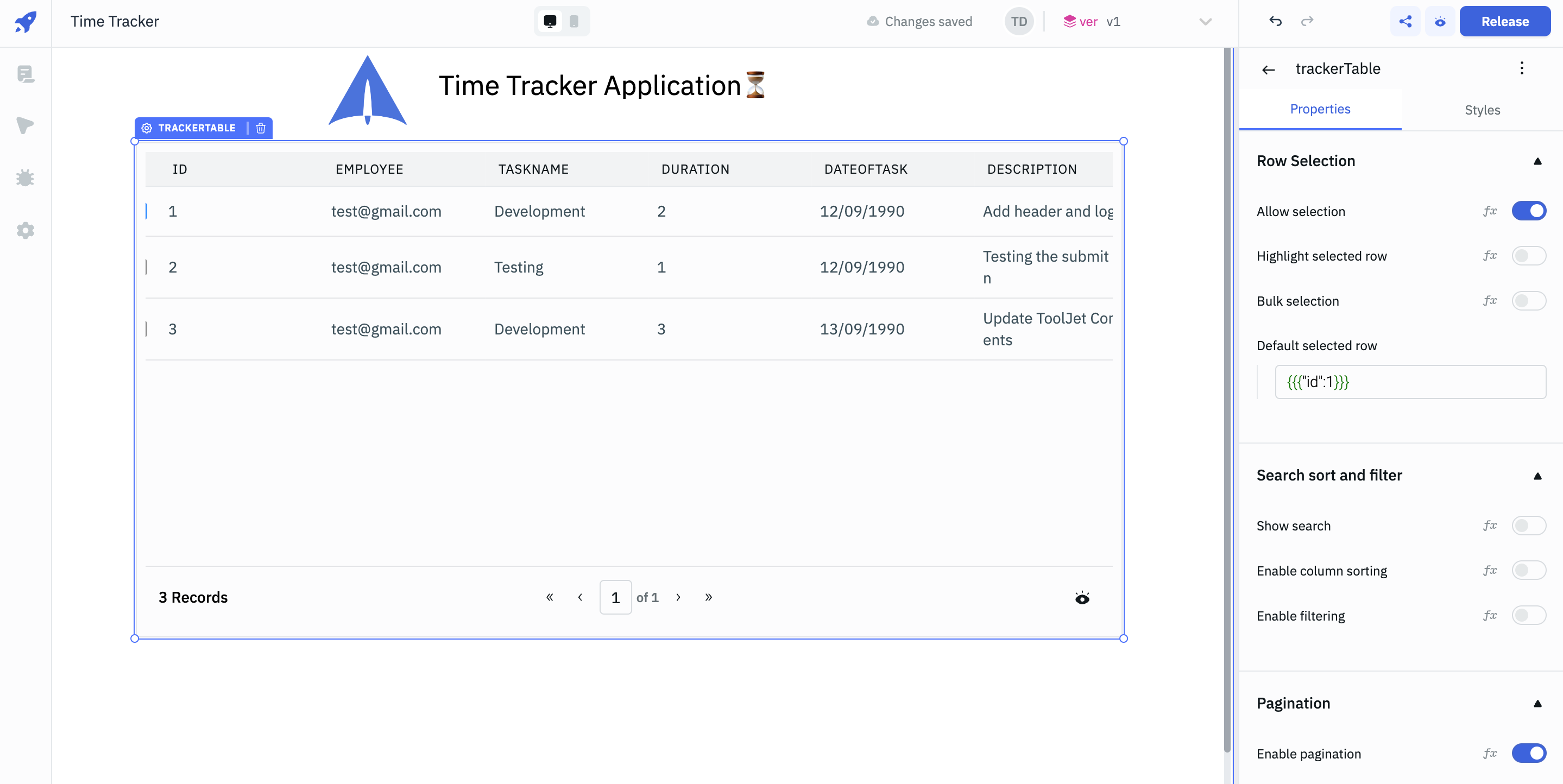Click the Release button
Image resolution: width=1563 pixels, height=784 pixels.
point(1504,22)
